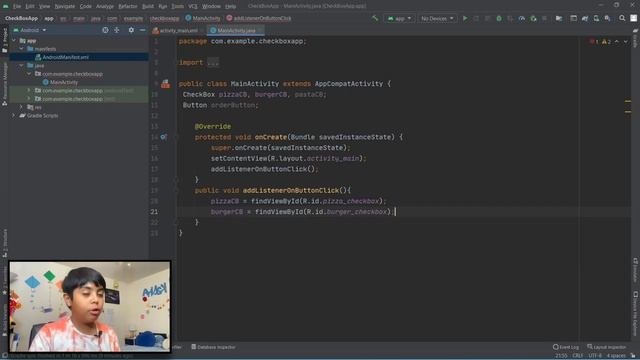Click the Make Project hammer icon

(375, 18)
